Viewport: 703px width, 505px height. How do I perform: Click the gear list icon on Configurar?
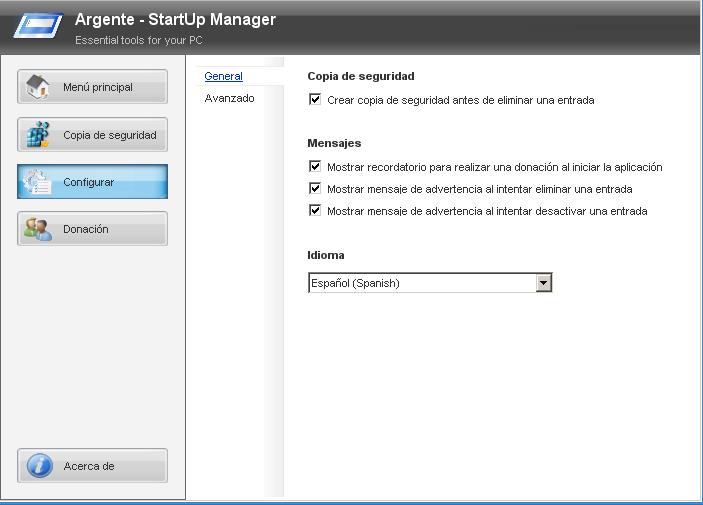point(38,182)
